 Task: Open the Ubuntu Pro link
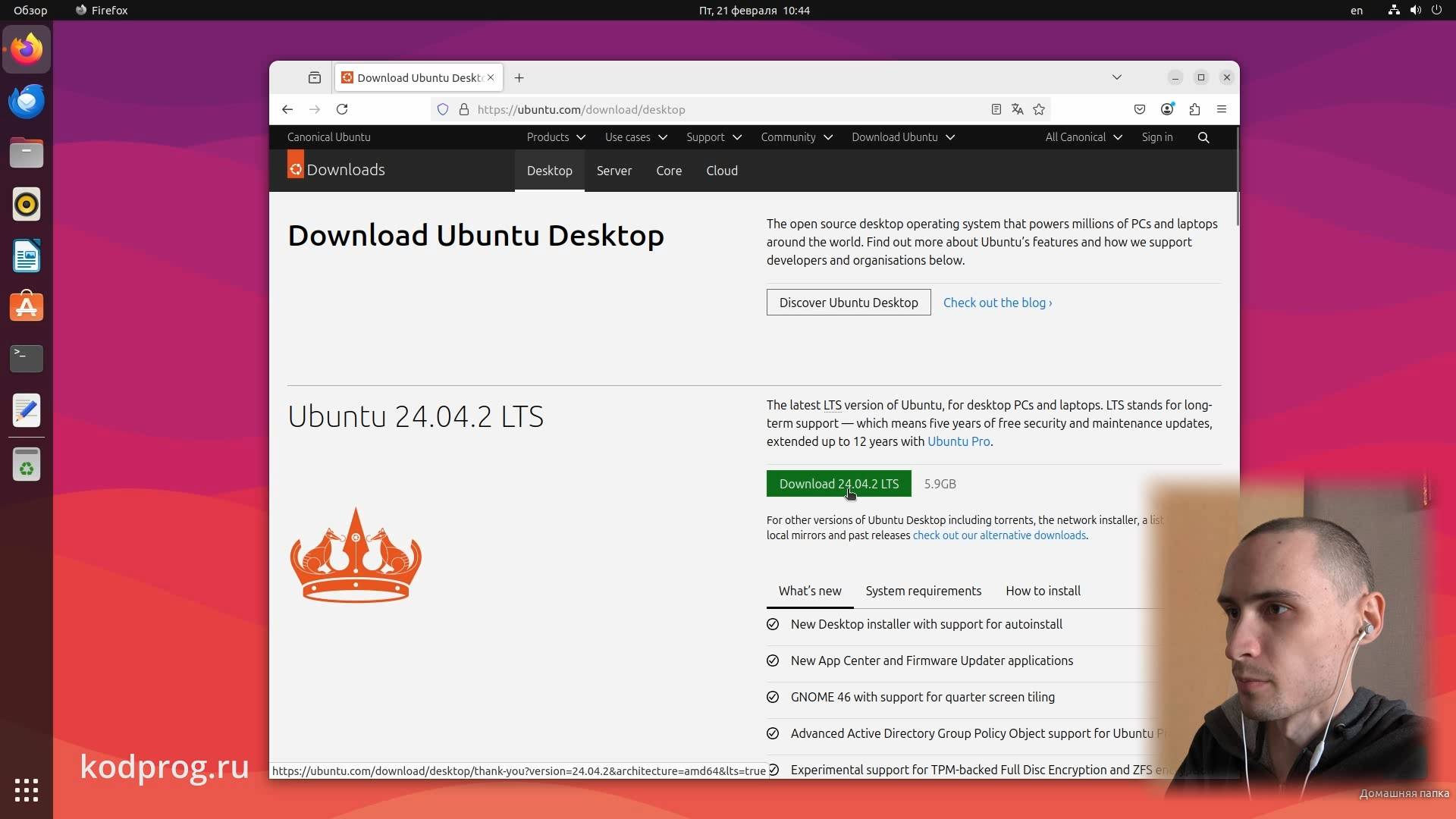click(x=959, y=441)
